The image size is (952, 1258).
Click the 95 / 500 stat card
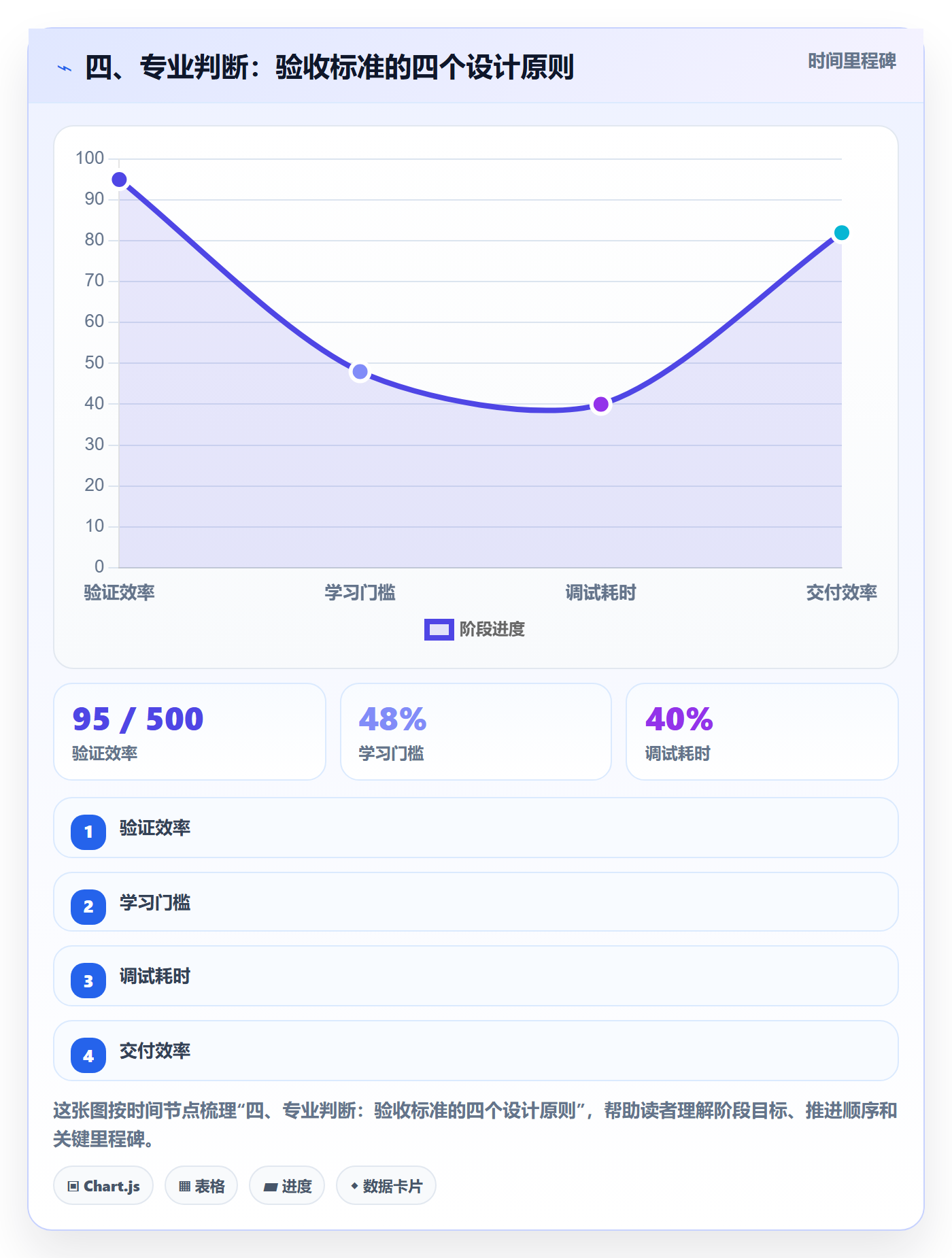(x=190, y=732)
